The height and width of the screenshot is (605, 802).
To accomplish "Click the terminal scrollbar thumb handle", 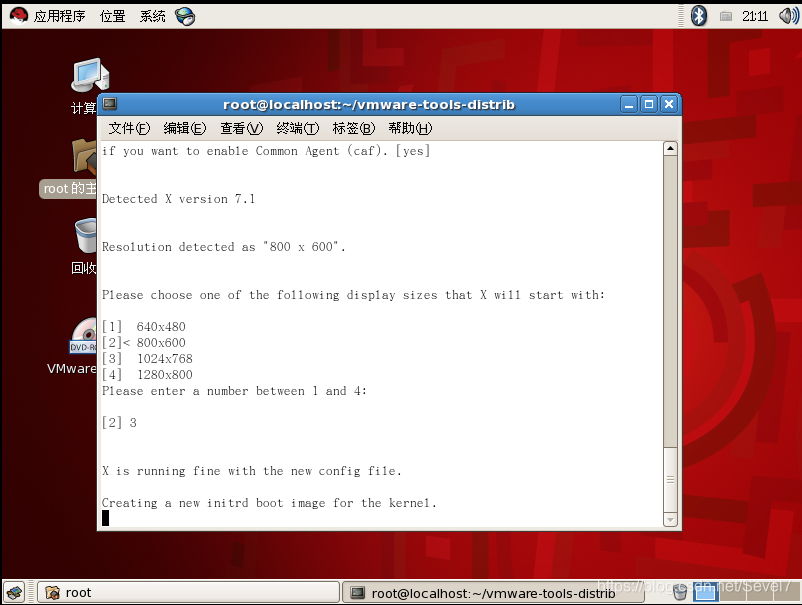I will coord(670,480).
